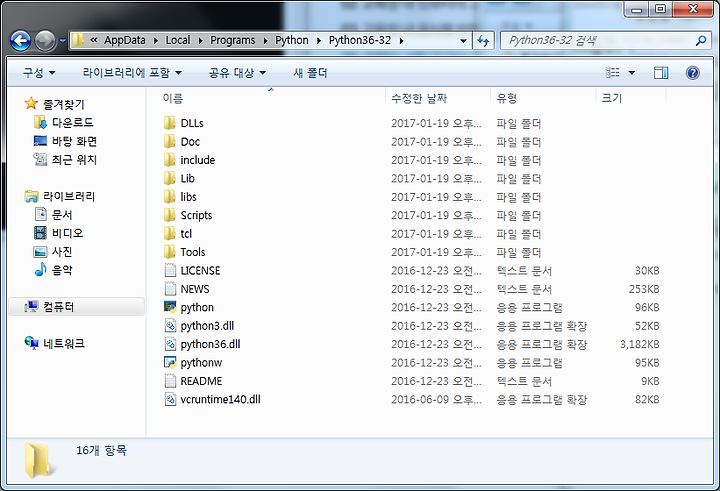Select the Lib folder icon
The width and height of the screenshot is (720, 491).
(x=170, y=178)
